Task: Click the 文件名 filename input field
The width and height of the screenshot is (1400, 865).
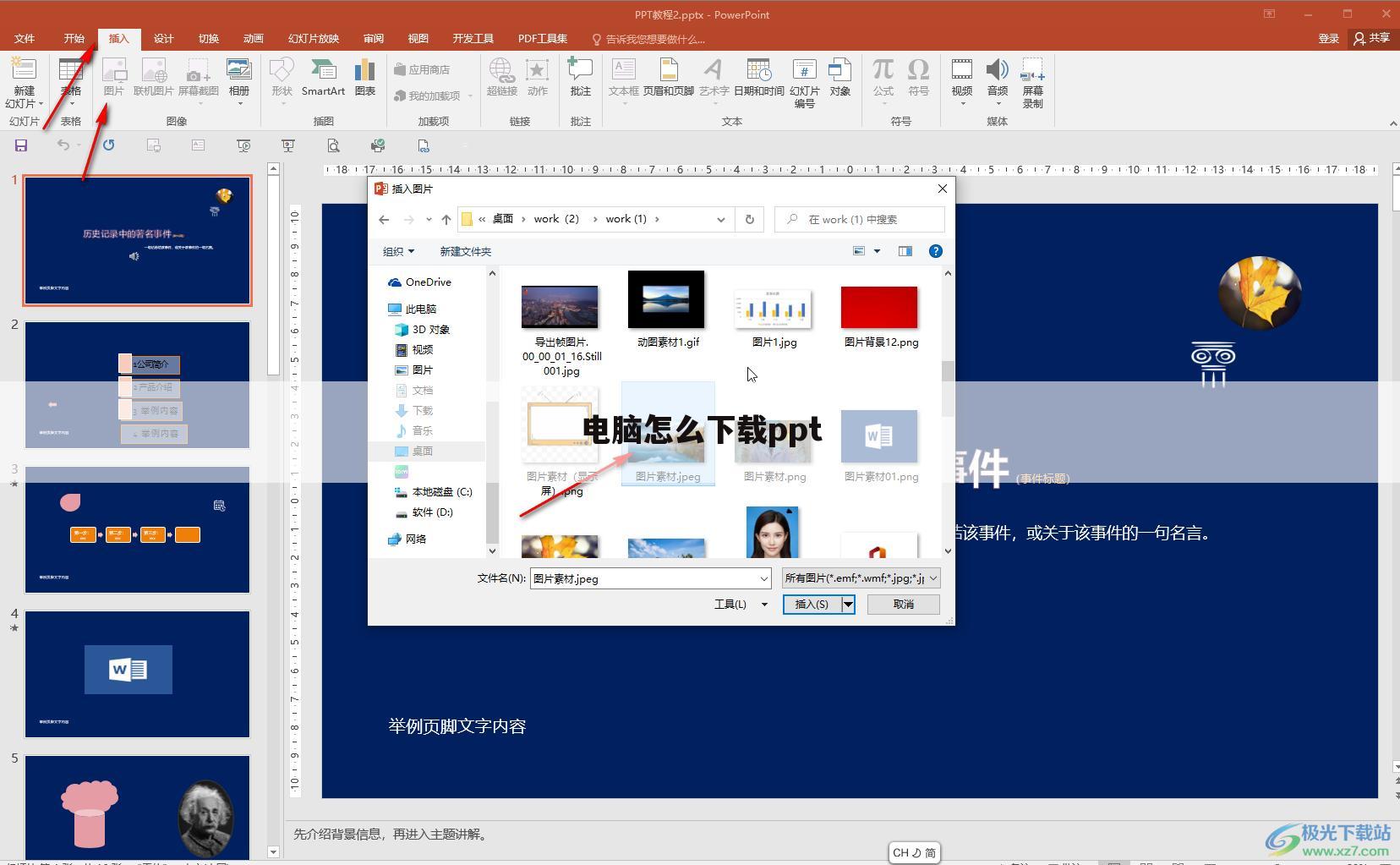Action: click(x=650, y=578)
